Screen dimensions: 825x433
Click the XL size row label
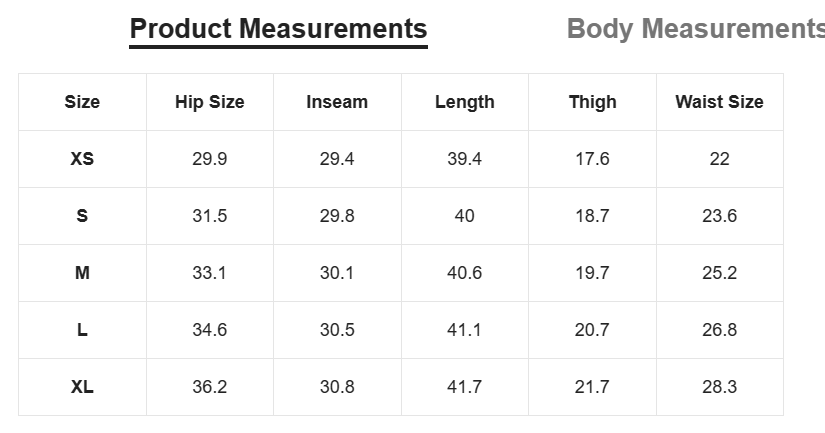pos(82,387)
